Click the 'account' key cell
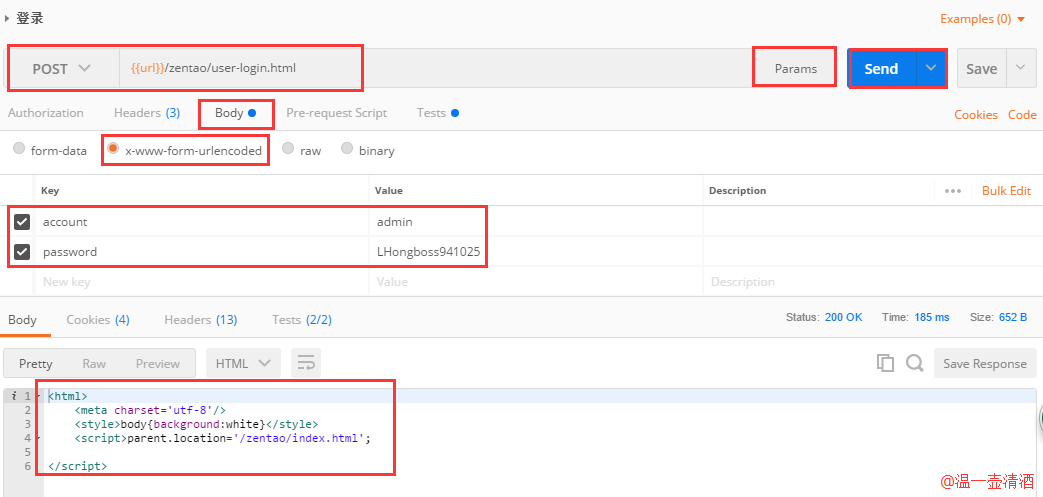Viewport: 1043px width, 497px height. [202, 222]
